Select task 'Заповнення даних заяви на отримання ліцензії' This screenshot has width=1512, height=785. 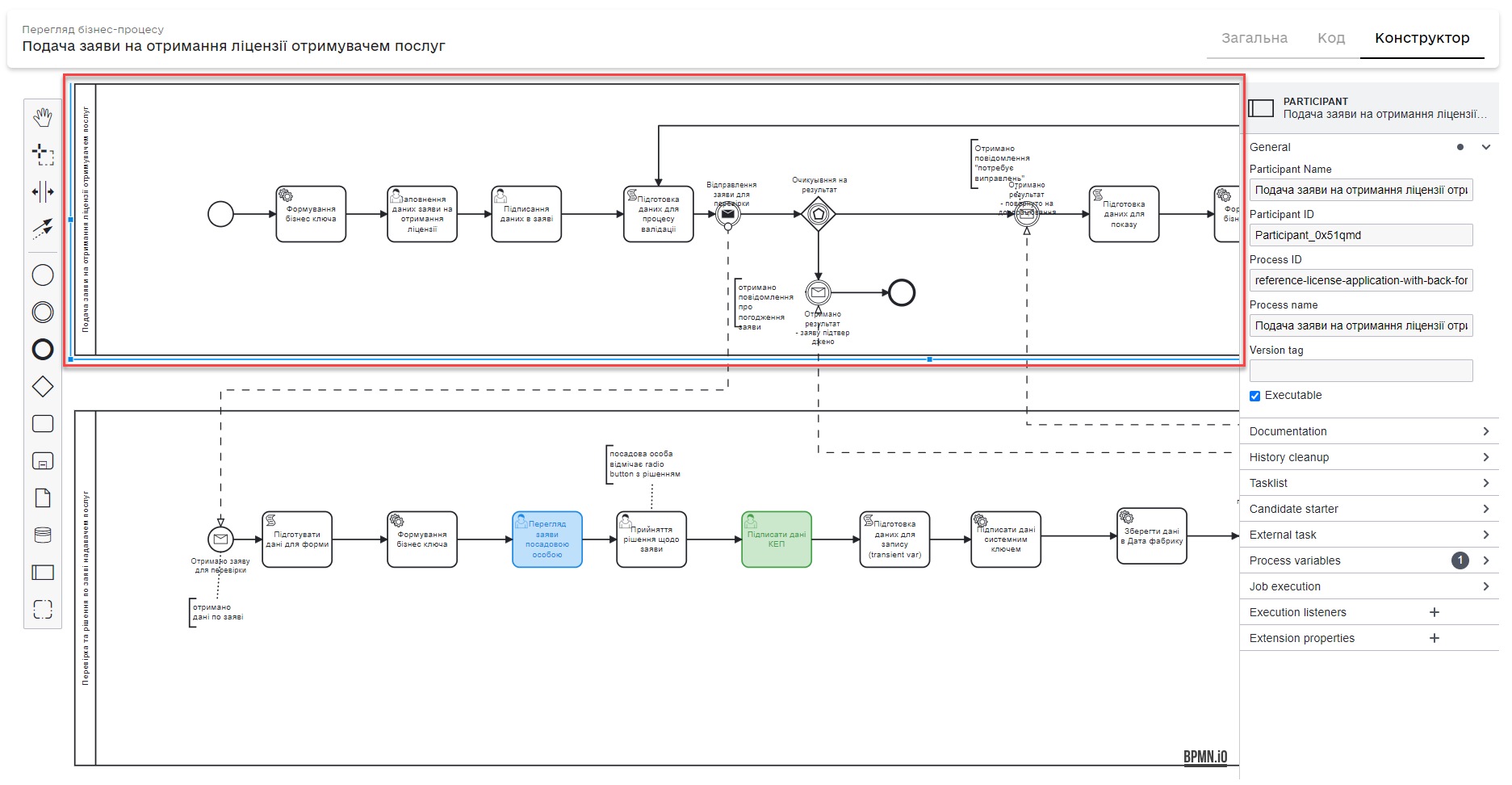[422, 214]
